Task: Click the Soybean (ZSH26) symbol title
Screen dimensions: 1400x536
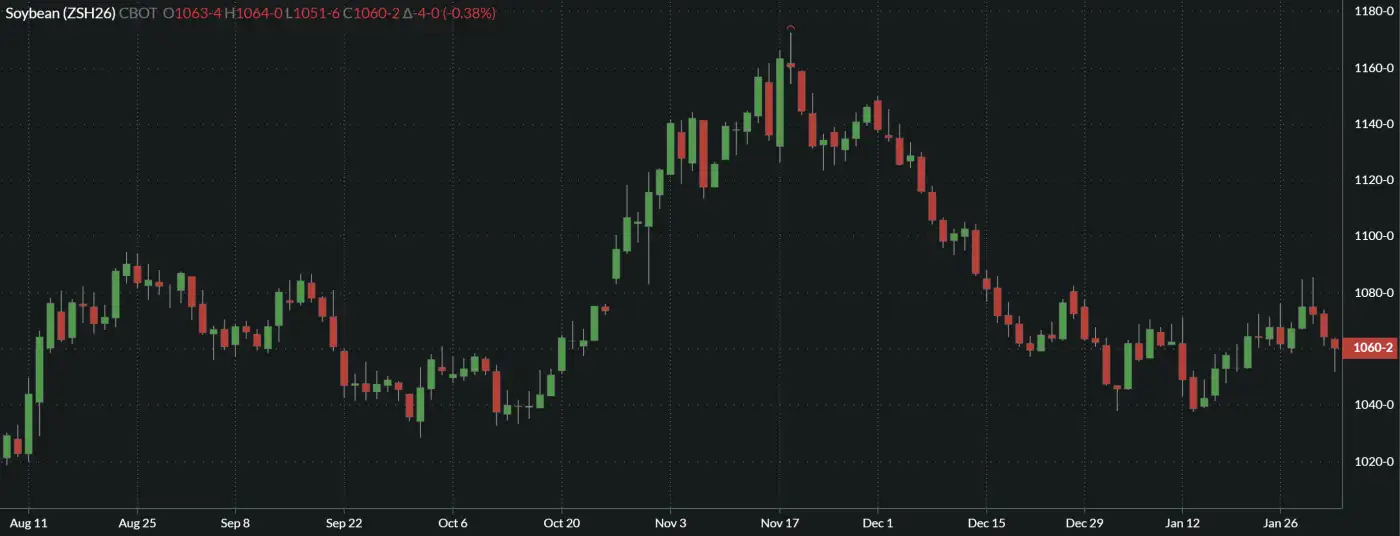Action: click(59, 13)
